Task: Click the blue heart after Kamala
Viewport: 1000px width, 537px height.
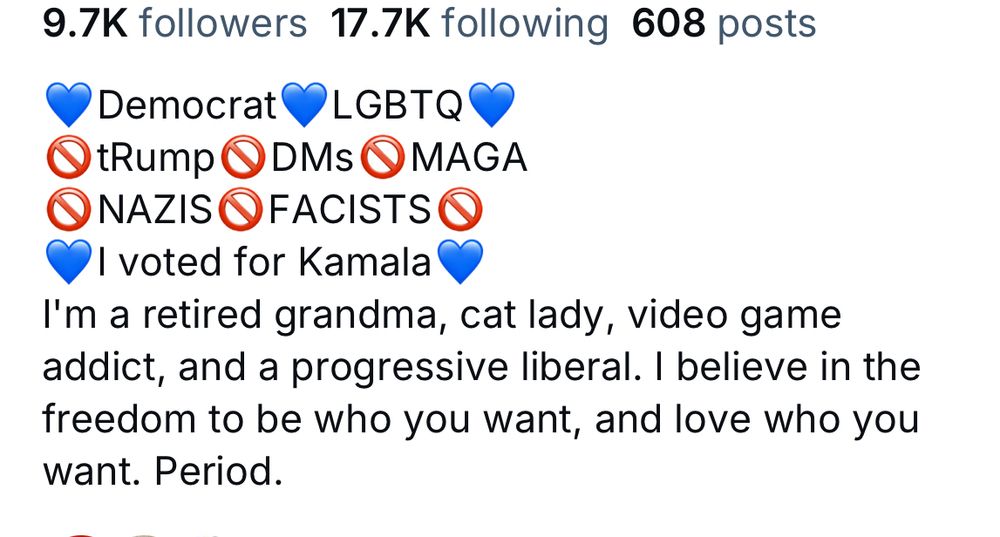Action: [460, 261]
